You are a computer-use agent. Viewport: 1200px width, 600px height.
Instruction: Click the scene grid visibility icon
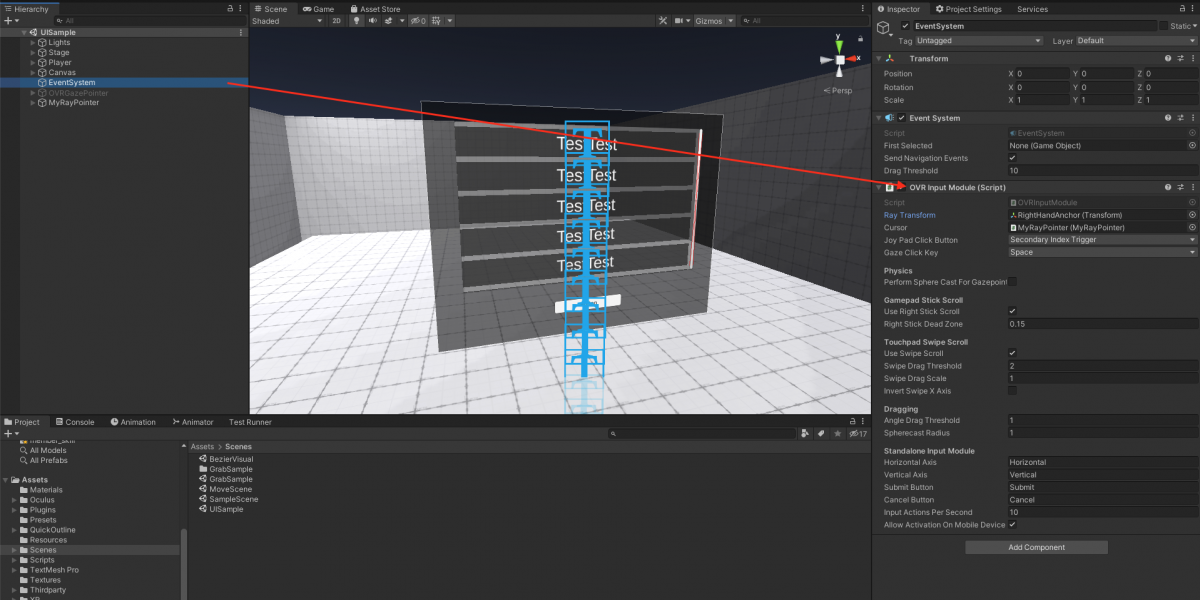click(x=434, y=21)
